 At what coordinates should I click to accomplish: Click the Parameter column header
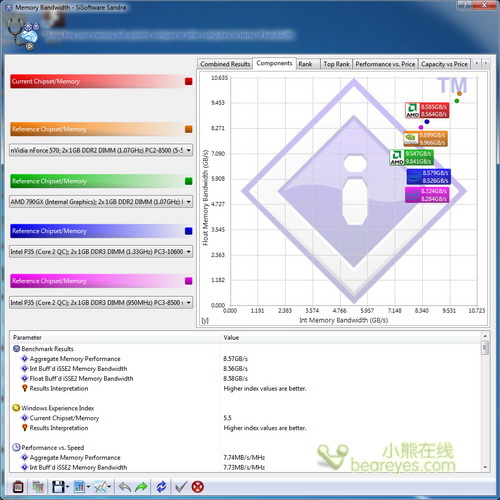115,338
